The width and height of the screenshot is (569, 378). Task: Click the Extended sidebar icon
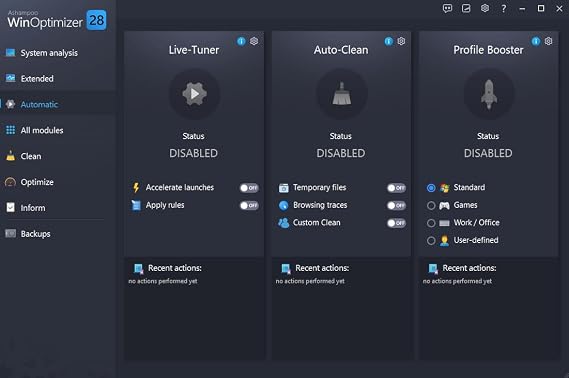[11, 78]
